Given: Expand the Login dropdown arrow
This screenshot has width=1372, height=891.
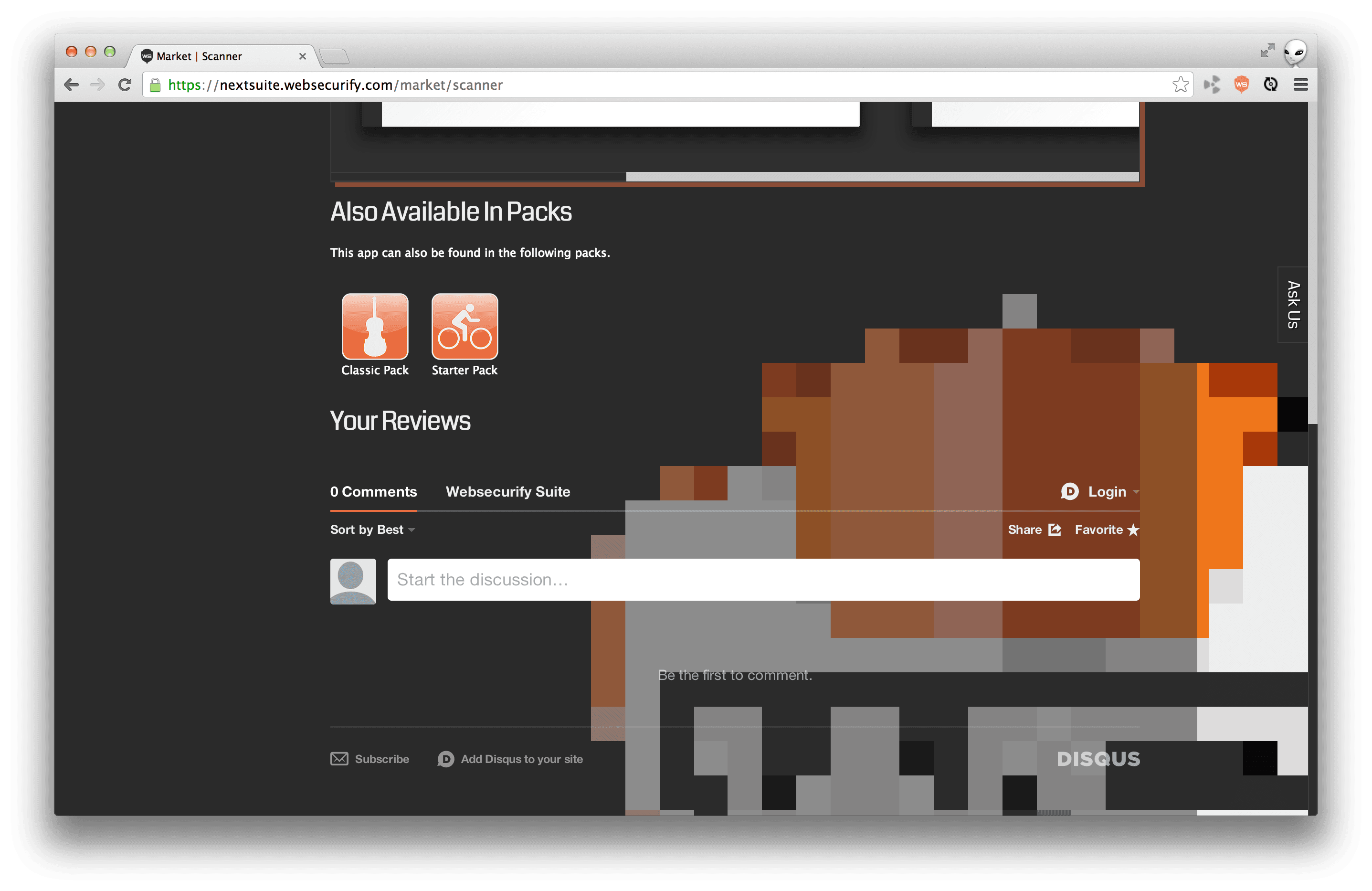Looking at the screenshot, I should [1136, 492].
